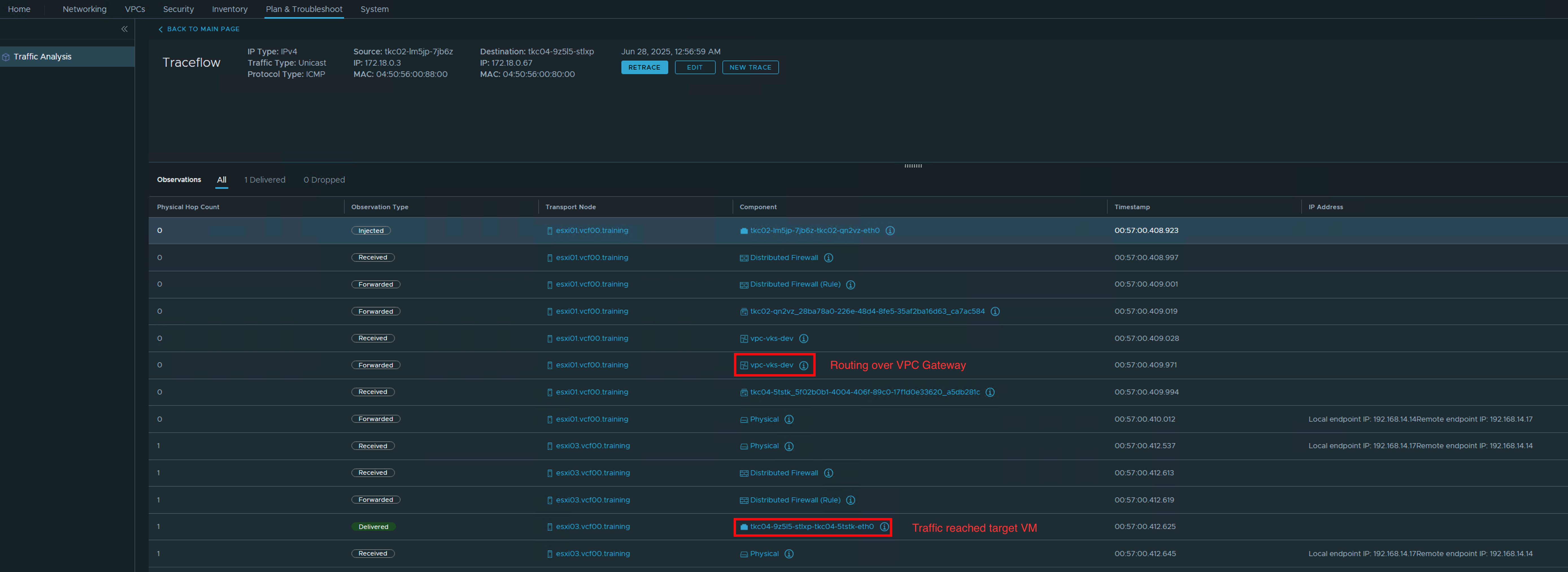Click Source tkc02-lm5jp-7jb6z text
This screenshot has width=1568, height=572.
click(x=403, y=52)
